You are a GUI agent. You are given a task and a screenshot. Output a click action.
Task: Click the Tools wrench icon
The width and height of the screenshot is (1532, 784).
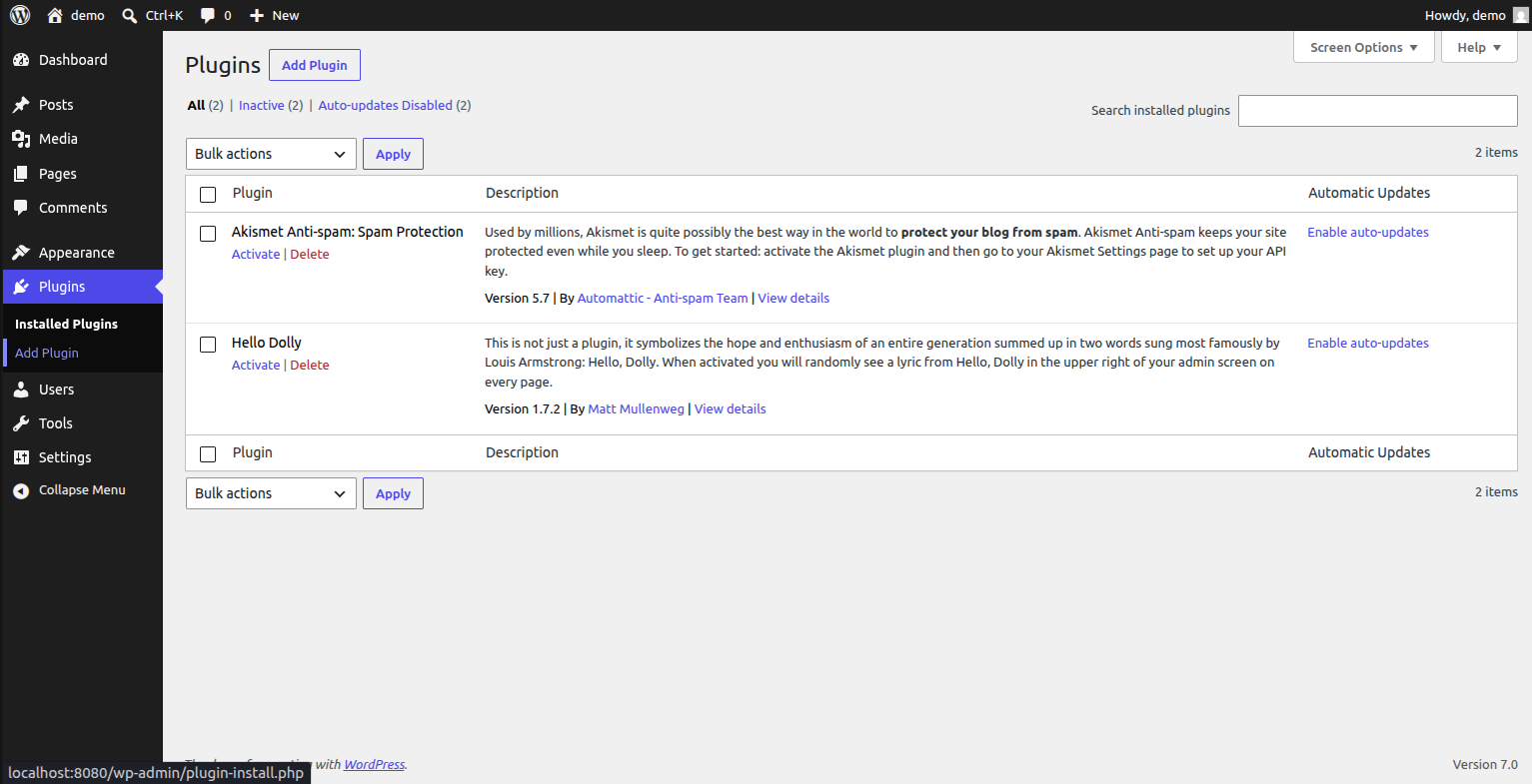[21, 423]
